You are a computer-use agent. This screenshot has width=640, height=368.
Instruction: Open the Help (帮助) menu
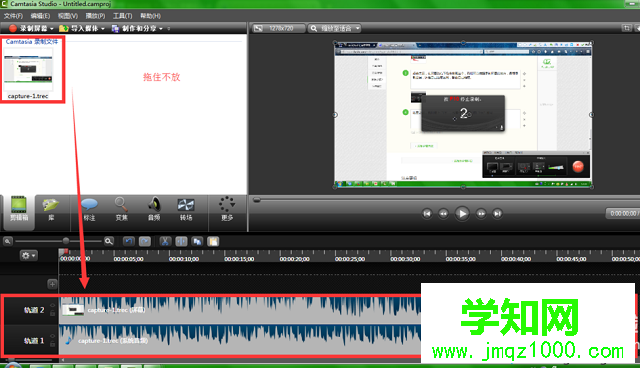tap(150, 16)
